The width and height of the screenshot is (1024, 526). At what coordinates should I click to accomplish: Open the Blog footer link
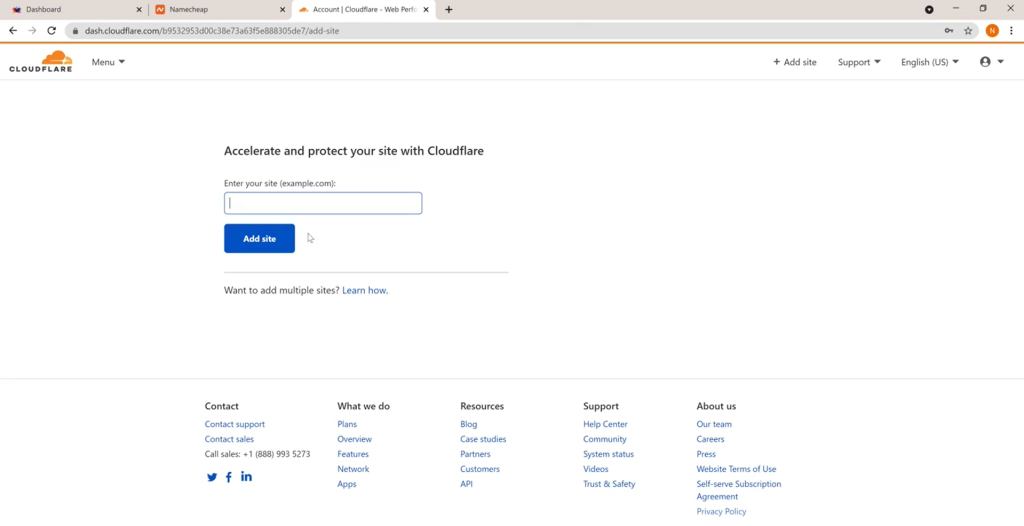pos(468,424)
